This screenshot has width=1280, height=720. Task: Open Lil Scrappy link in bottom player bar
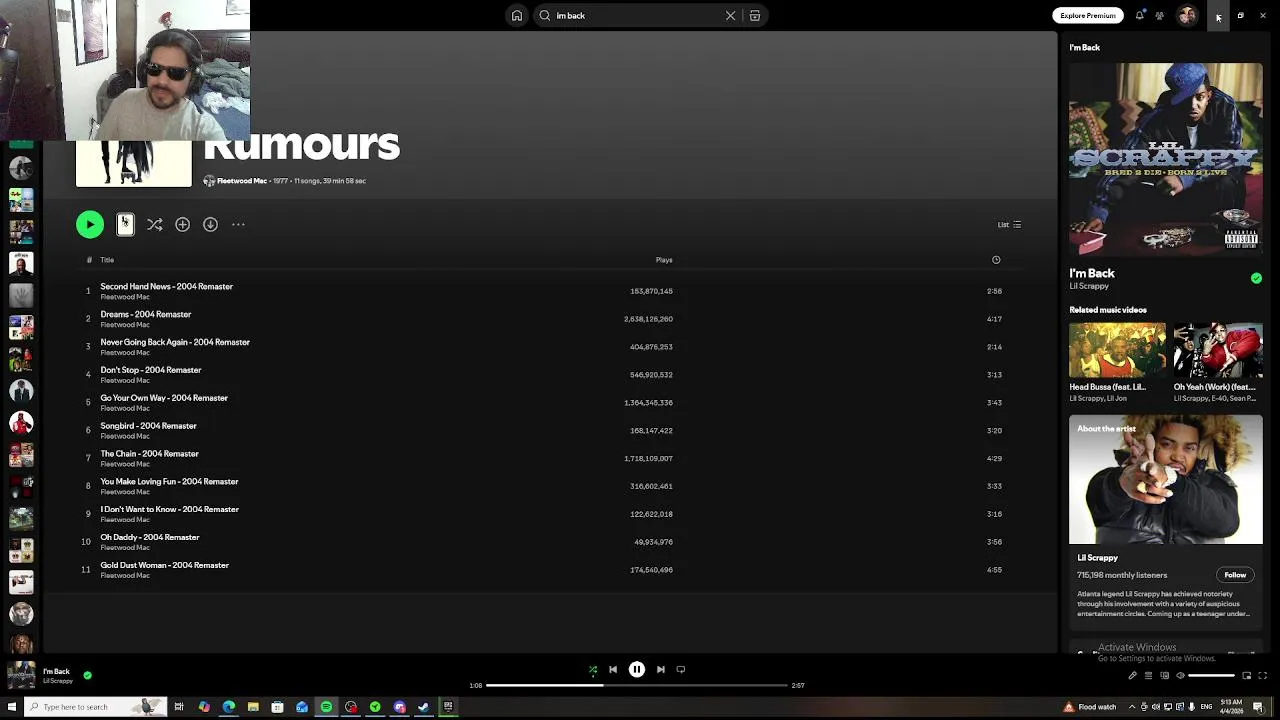click(x=58, y=681)
